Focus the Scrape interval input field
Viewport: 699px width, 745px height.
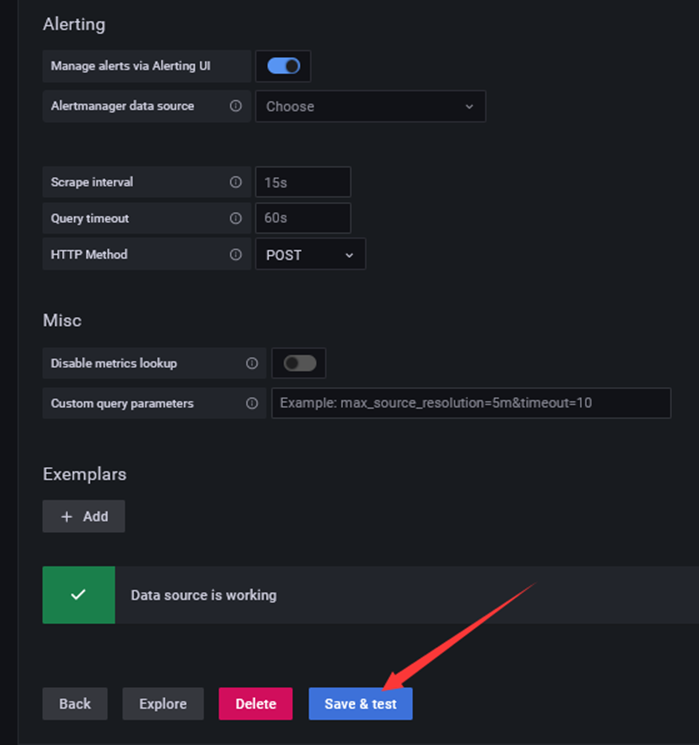(303, 182)
